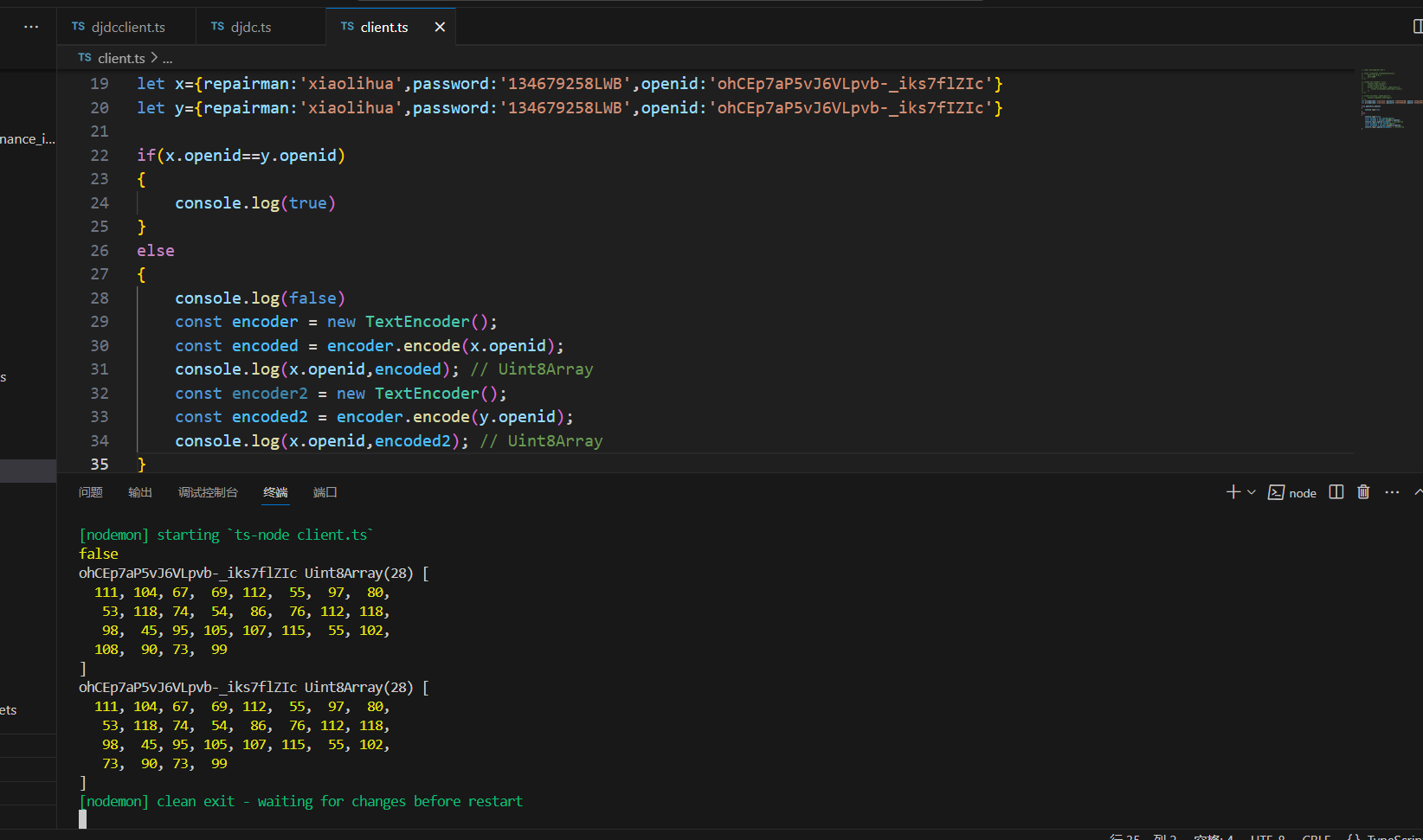The width and height of the screenshot is (1423, 840).
Task: Switch to the djdc.ts editor tab
Action: click(x=250, y=27)
